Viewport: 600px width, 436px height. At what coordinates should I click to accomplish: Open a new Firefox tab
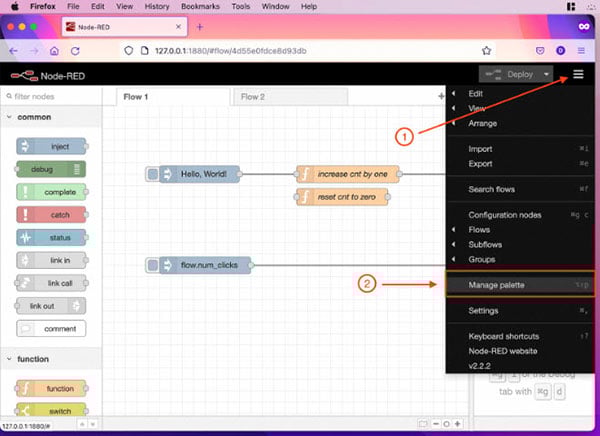click(x=200, y=27)
